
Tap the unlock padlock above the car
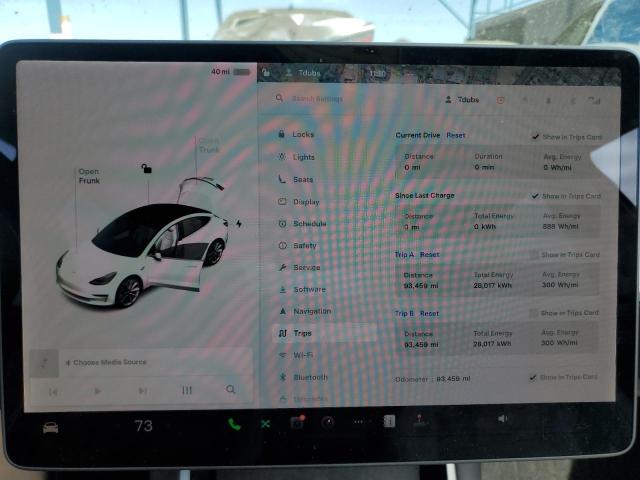point(146,168)
